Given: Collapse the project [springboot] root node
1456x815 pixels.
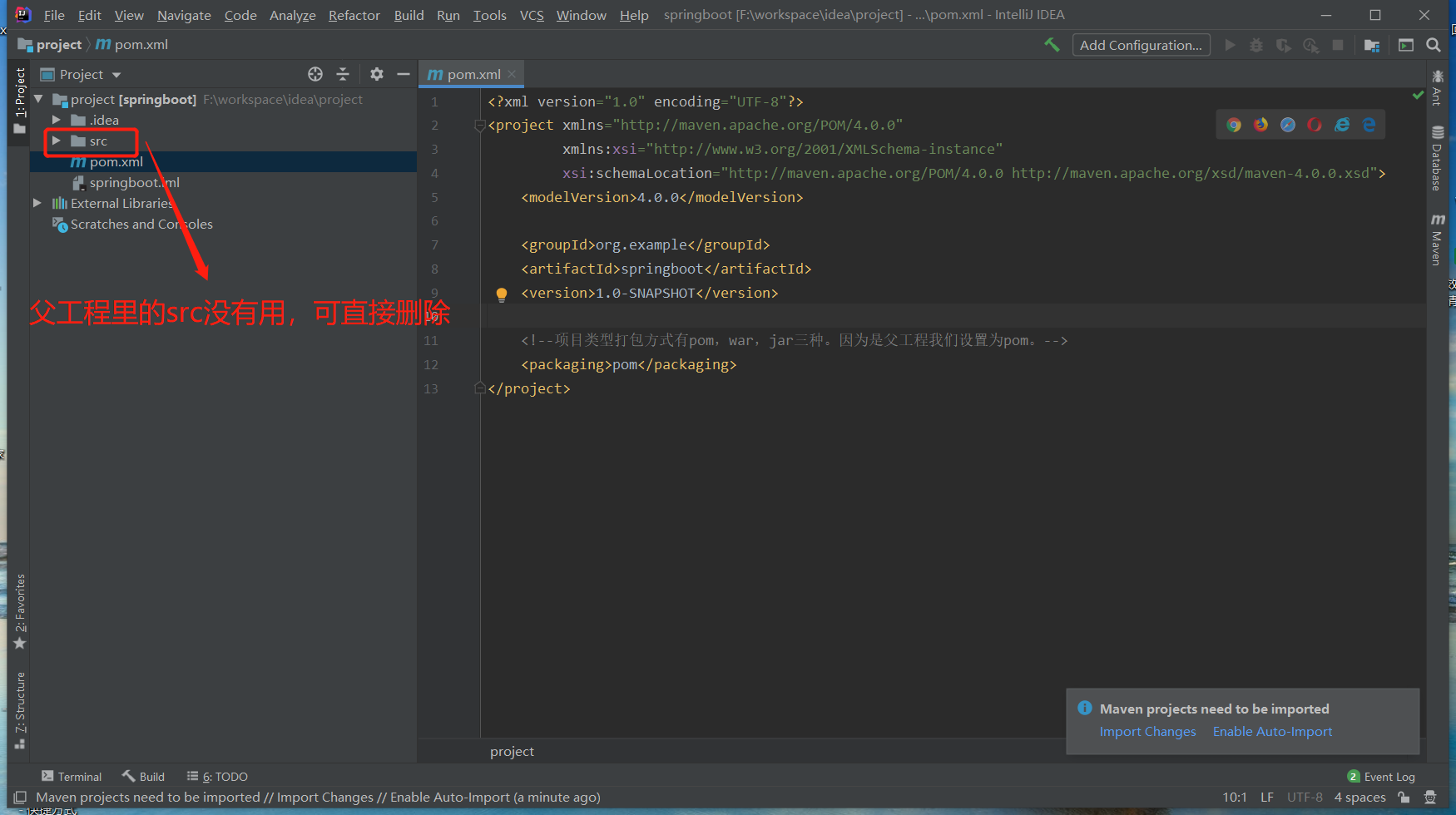Looking at the screenshot, I should [x=38, y=99].
